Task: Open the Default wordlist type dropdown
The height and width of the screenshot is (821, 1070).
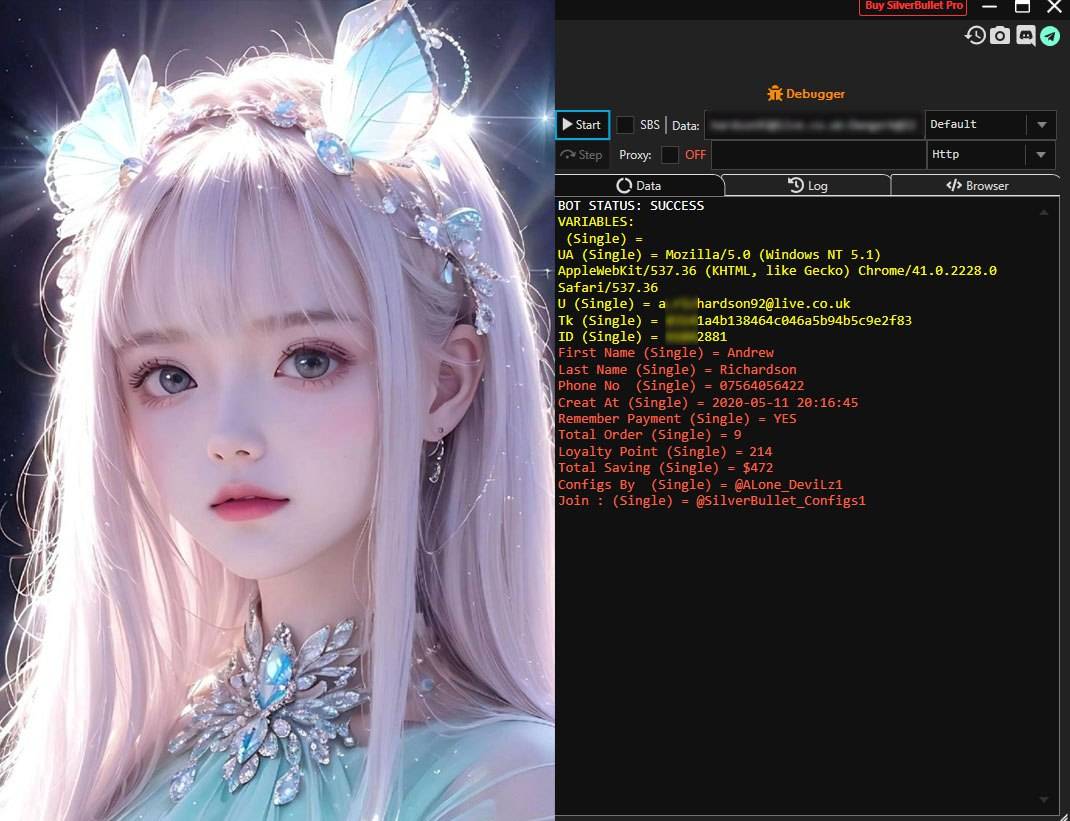Action: (x=991, y=125)
